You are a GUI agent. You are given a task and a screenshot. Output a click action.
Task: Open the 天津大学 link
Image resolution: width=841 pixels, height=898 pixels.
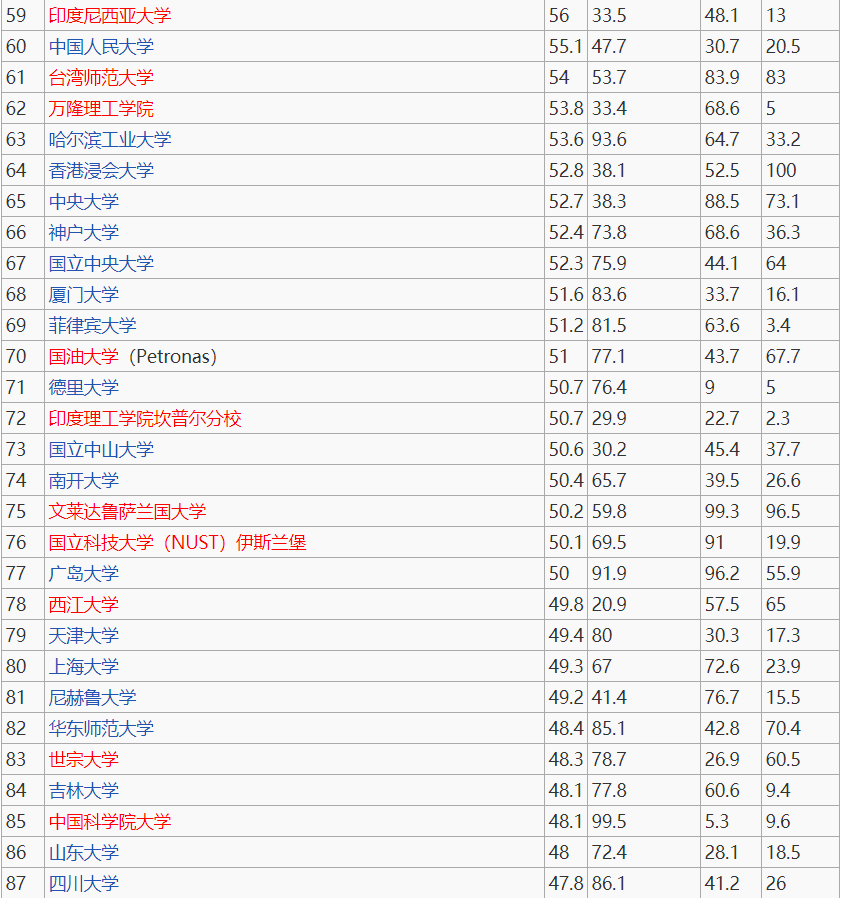[78, 635]
